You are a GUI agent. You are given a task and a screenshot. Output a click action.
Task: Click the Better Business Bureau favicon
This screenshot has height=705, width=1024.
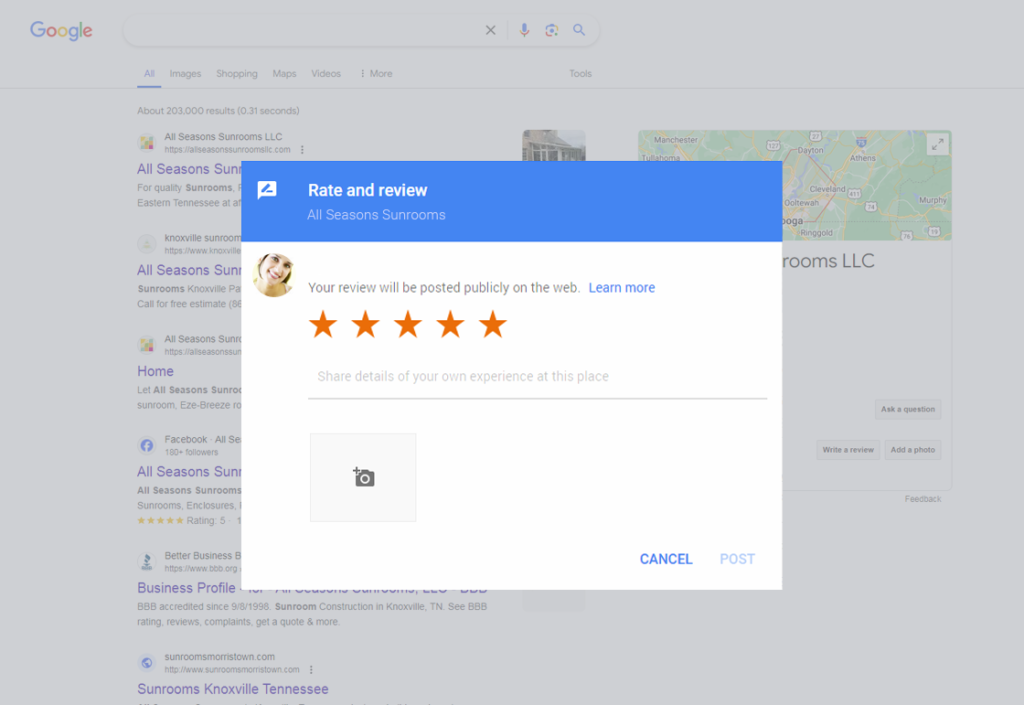(x=147, y=561)
